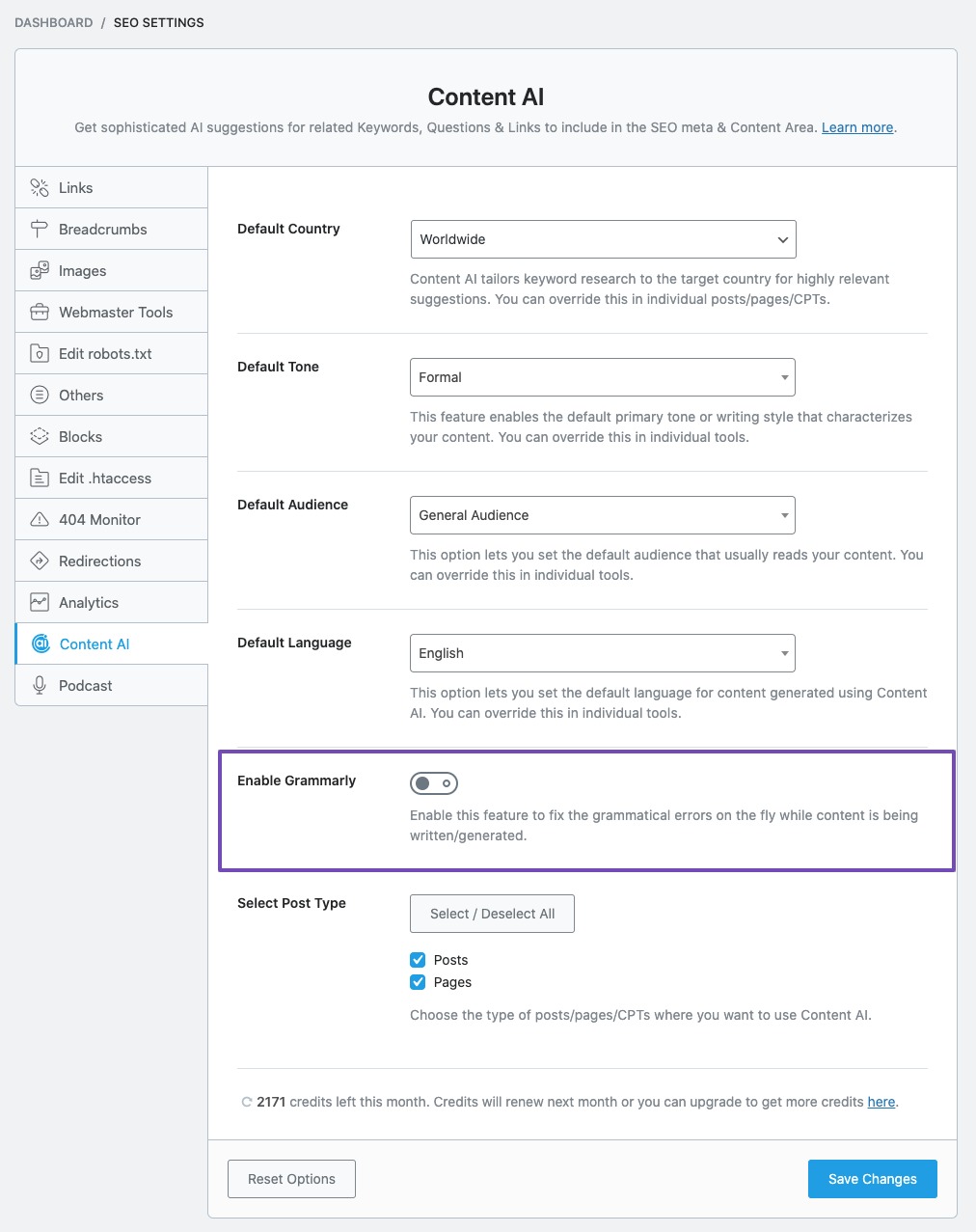Go to the Blocks settings section
Image resolution: width=976 pixels, height=1232 pixels.
[x=80, y=436]
